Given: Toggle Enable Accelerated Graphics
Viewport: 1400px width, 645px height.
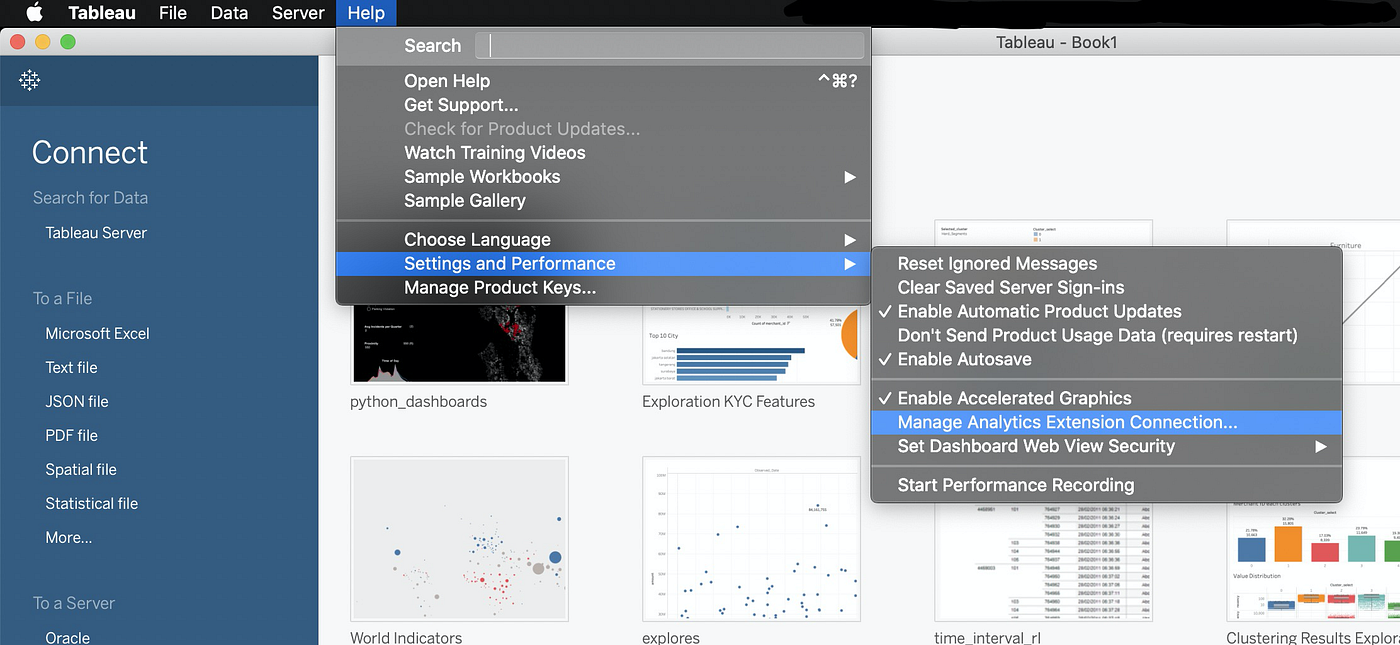Looking at the screenshot, I should (x=1107, y=399).
